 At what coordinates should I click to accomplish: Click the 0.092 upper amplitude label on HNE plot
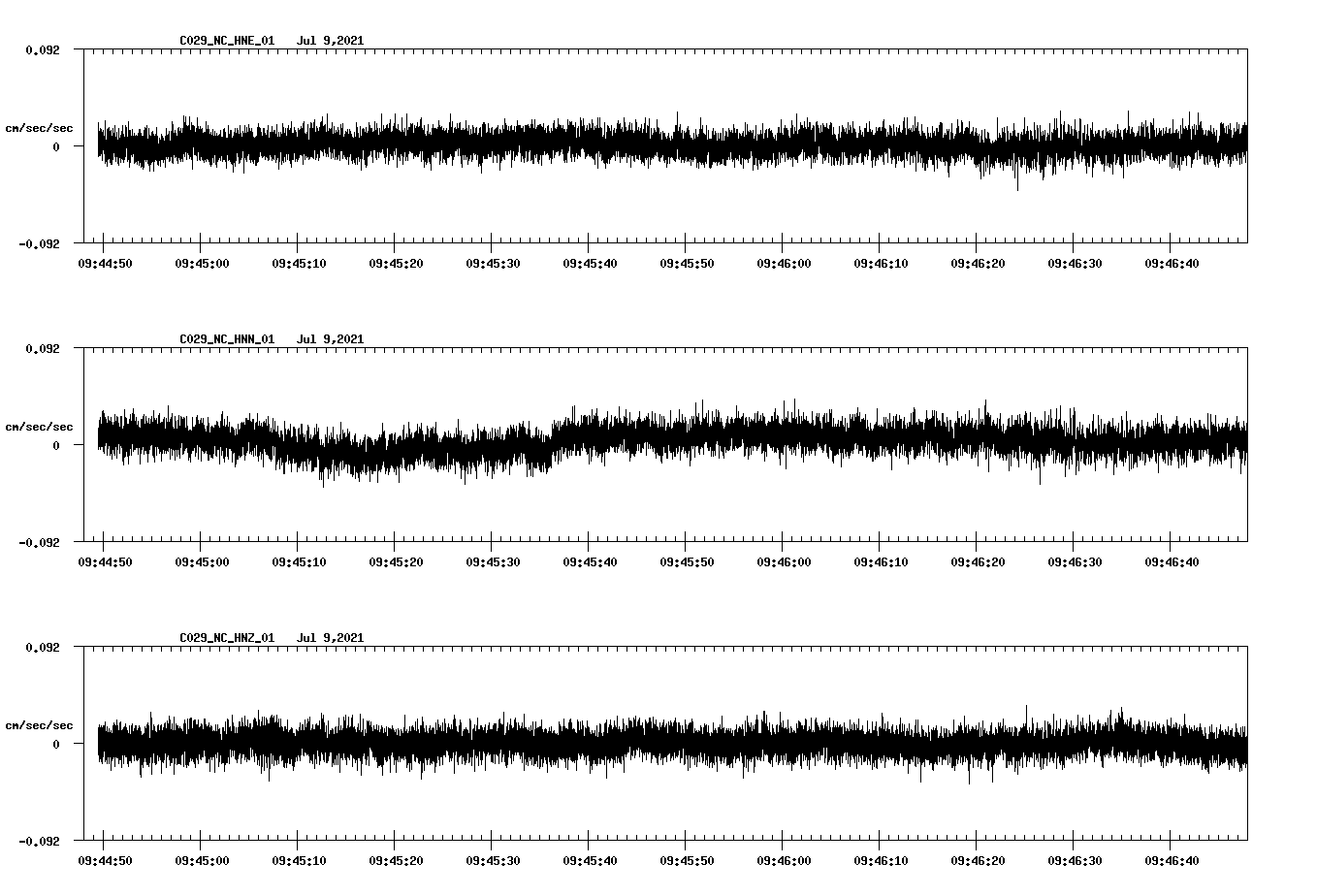[45, 49]
